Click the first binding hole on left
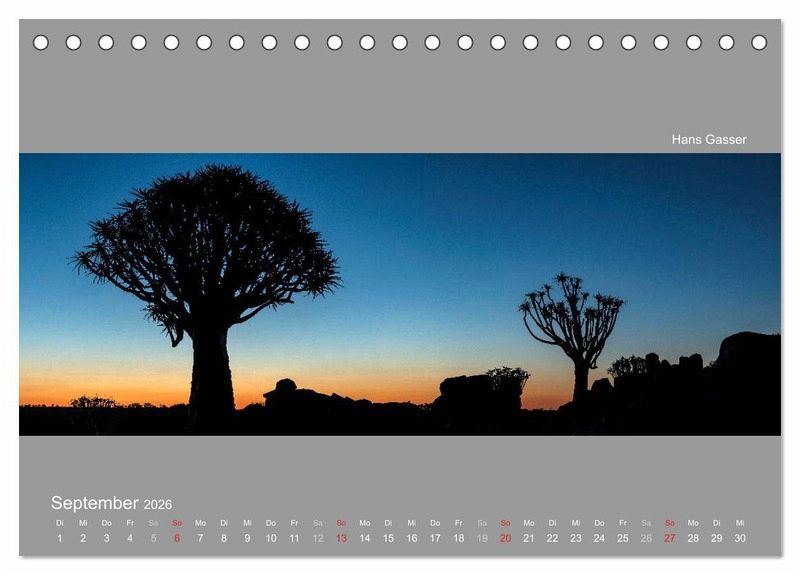This screenshot has width=800, height=575. click(x=41, y=42)
